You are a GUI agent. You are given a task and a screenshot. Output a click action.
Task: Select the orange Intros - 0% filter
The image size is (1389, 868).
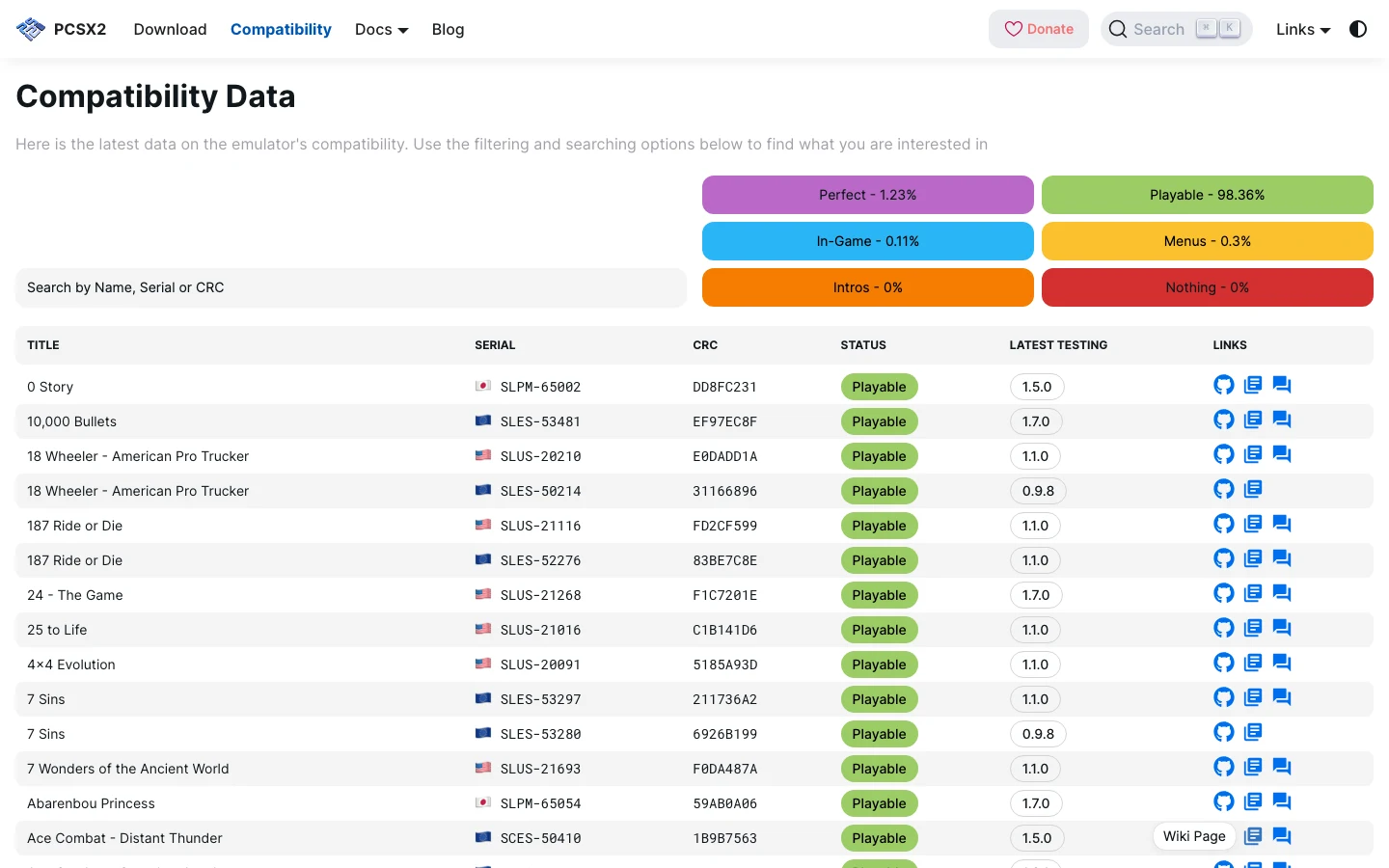pyautogui.click(x=868, y=287)
